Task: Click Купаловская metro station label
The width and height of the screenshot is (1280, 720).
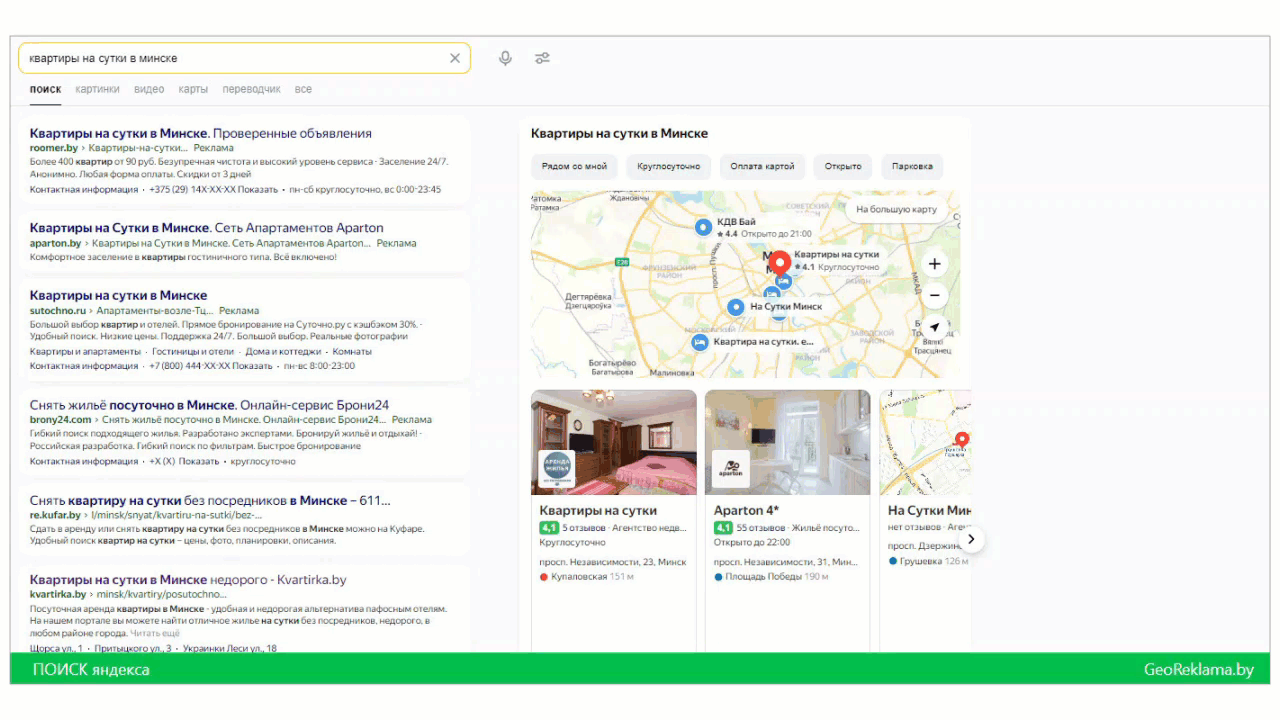Action: coord(578,576)
